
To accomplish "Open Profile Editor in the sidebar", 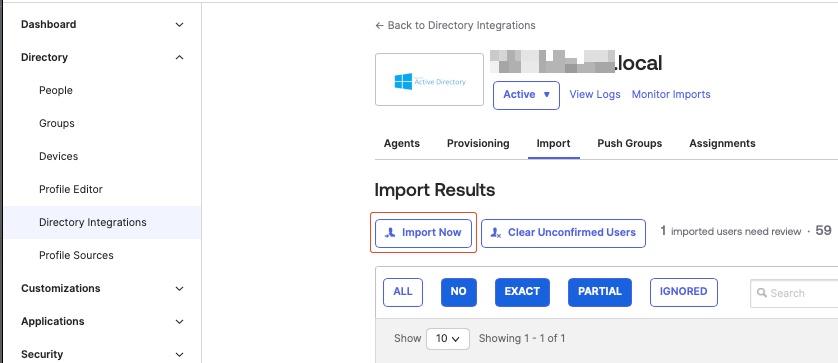I will pyautogui.click(x=71, y=189).
